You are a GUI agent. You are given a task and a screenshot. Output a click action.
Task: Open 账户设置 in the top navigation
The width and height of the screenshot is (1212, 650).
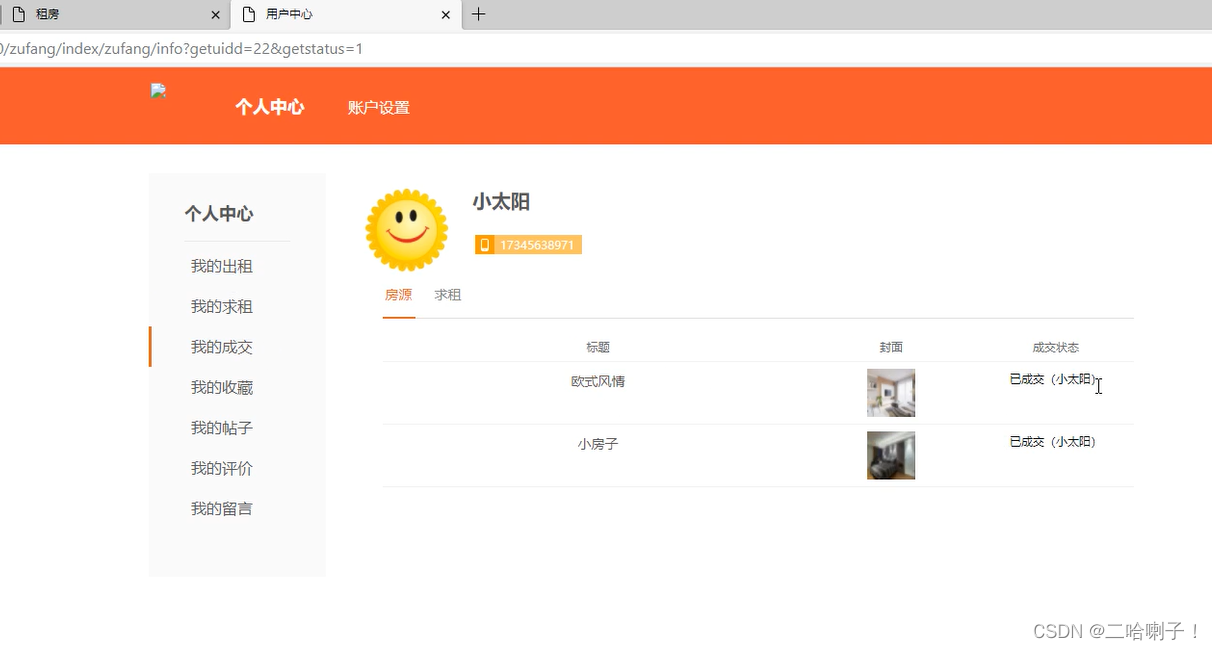pyautogui.click(x=377, y=106)
